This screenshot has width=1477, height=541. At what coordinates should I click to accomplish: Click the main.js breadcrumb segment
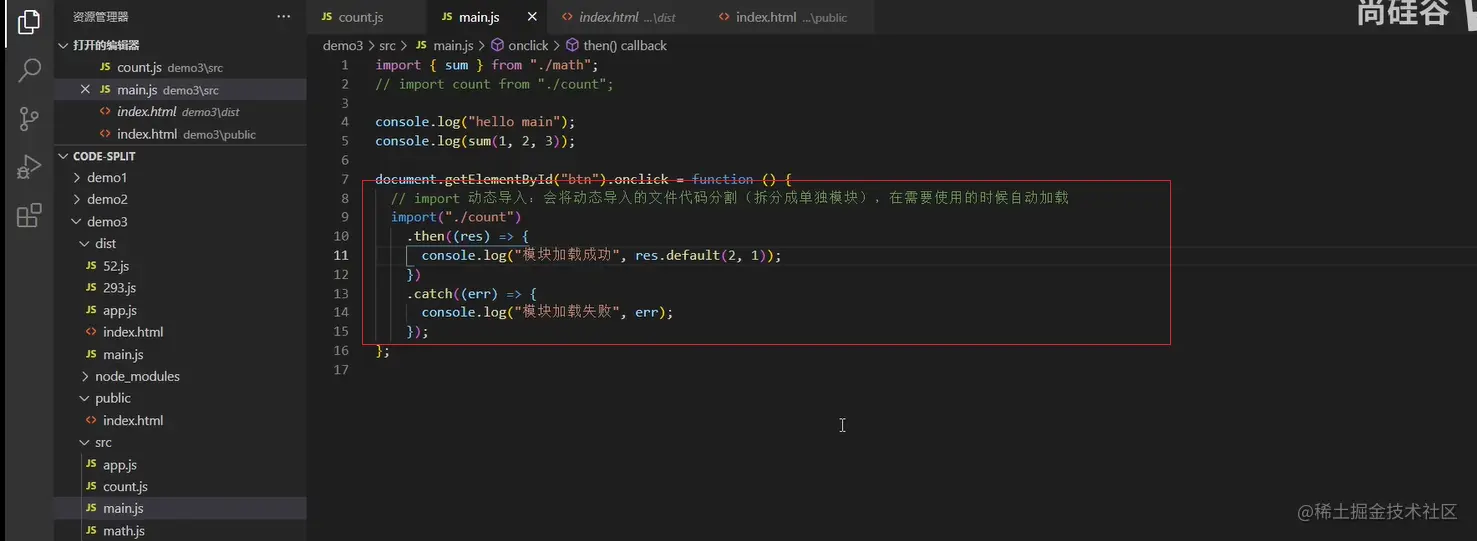tap(444, 46)
